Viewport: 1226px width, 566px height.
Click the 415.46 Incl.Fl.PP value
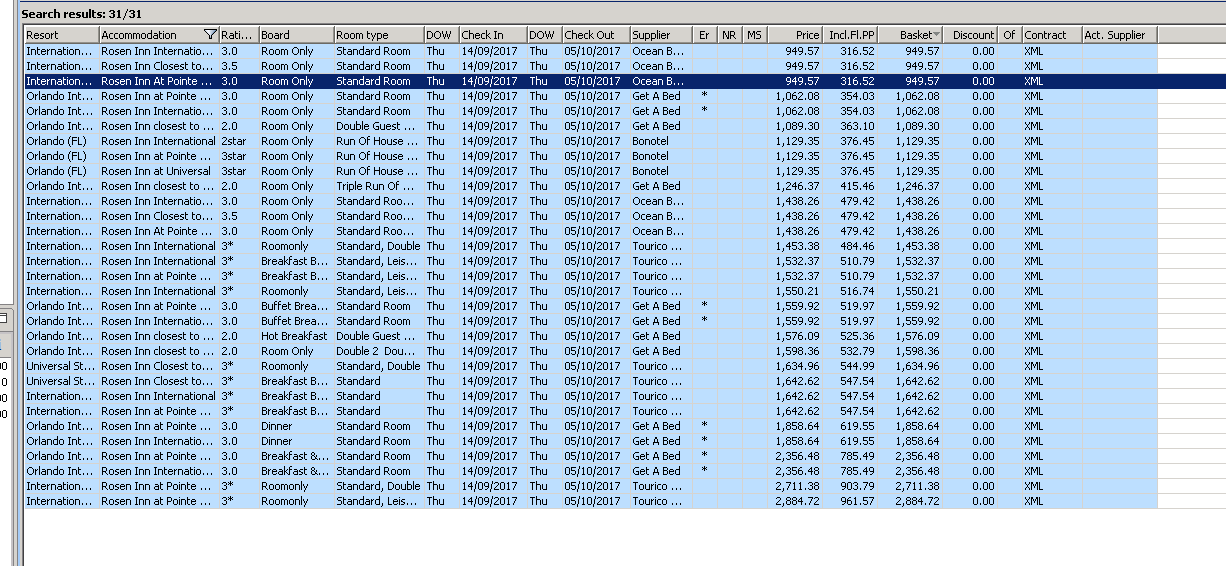pos(857,186)
